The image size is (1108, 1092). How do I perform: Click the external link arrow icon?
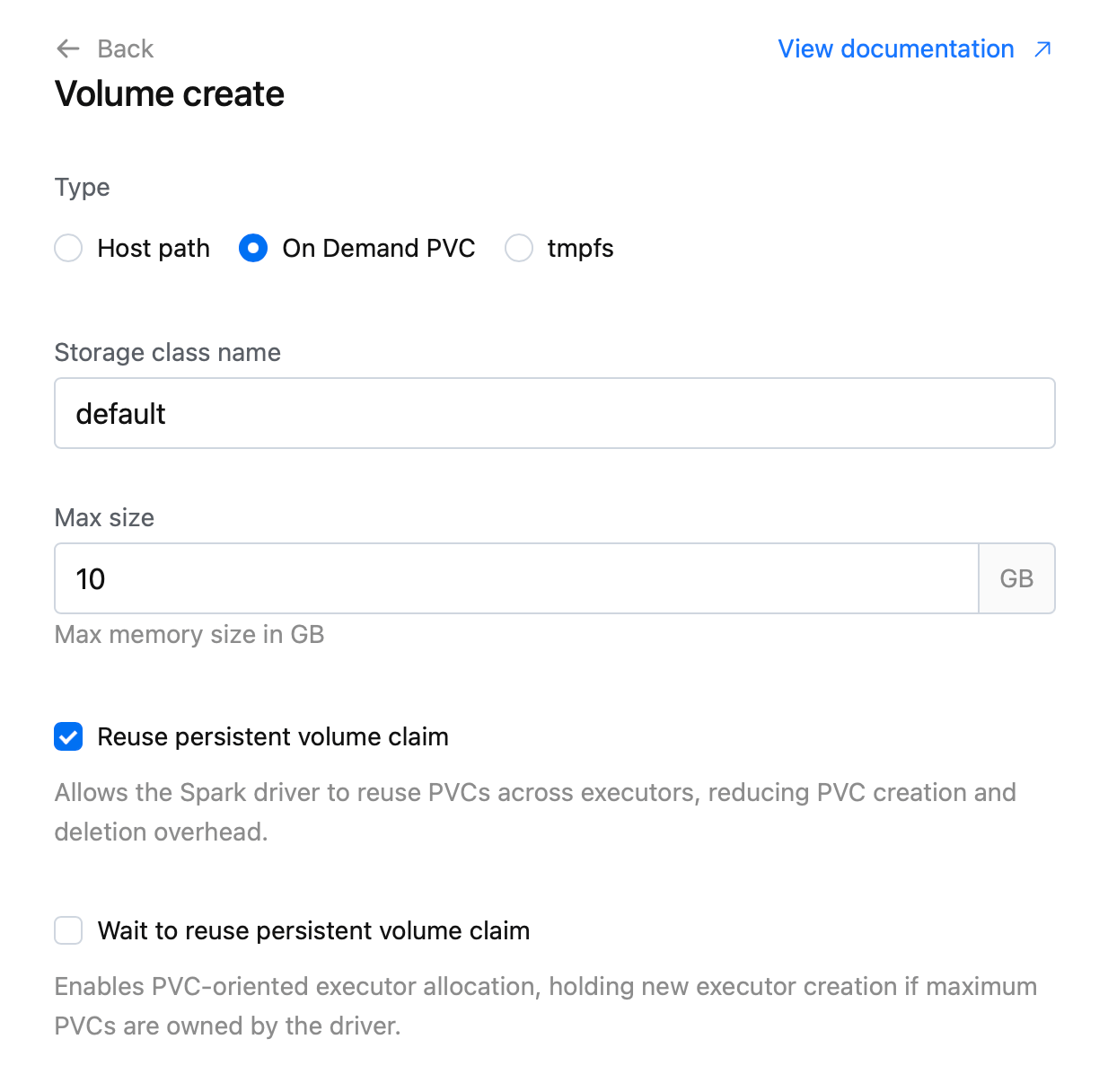click(x=1042, y=48)
